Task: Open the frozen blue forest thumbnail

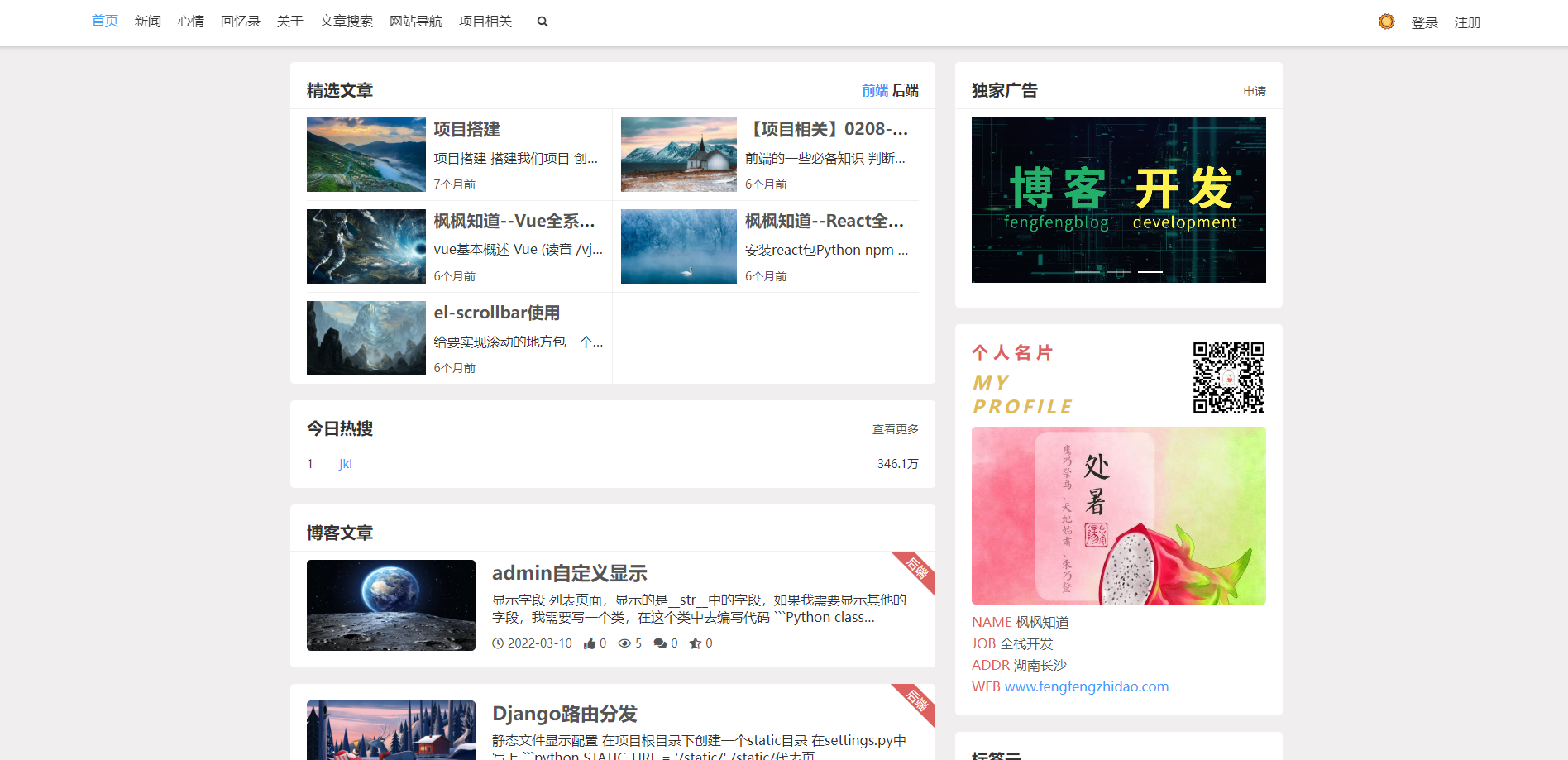Action: [679, 246]
